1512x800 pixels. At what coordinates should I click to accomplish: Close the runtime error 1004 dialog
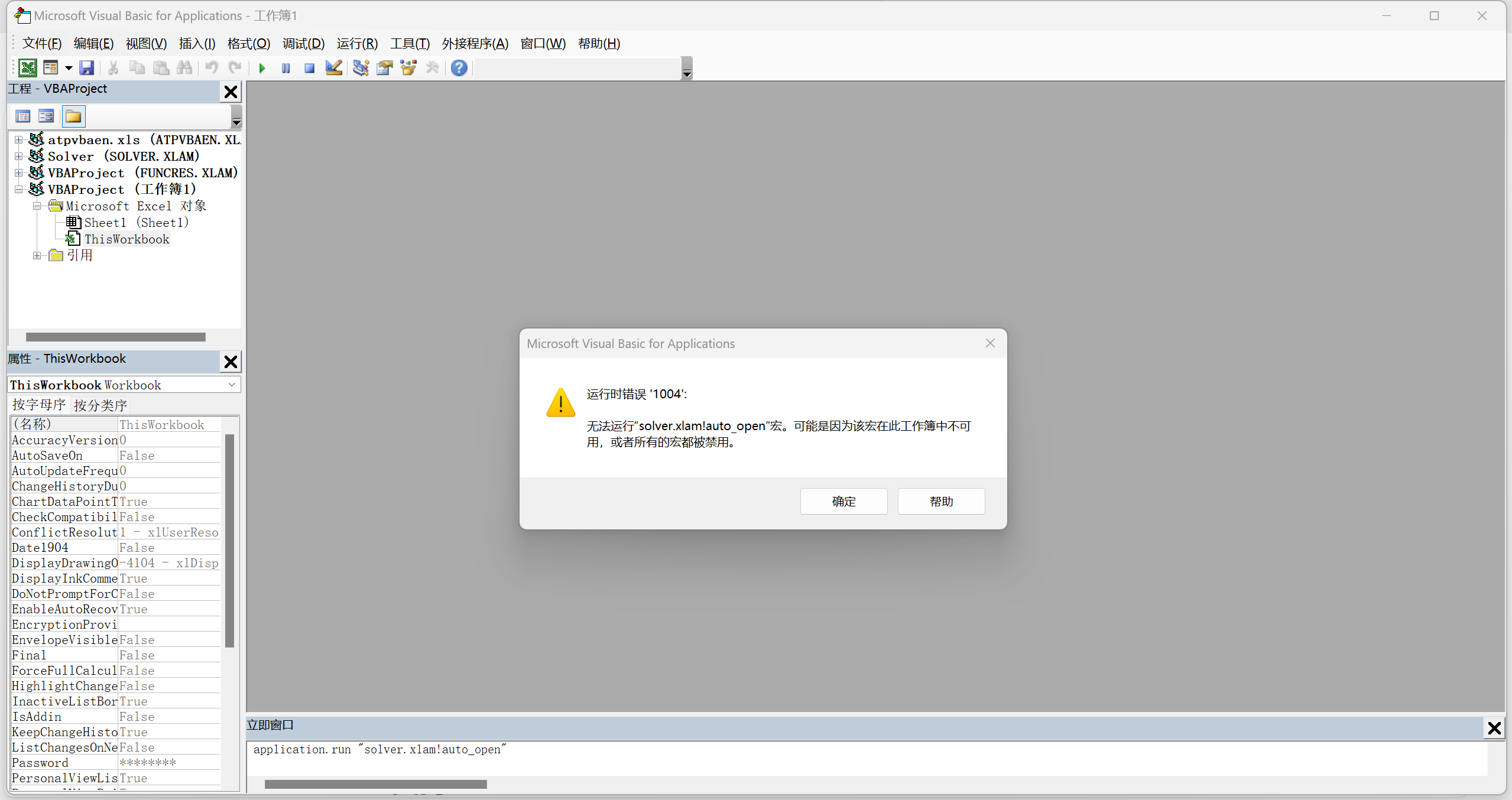990,343
